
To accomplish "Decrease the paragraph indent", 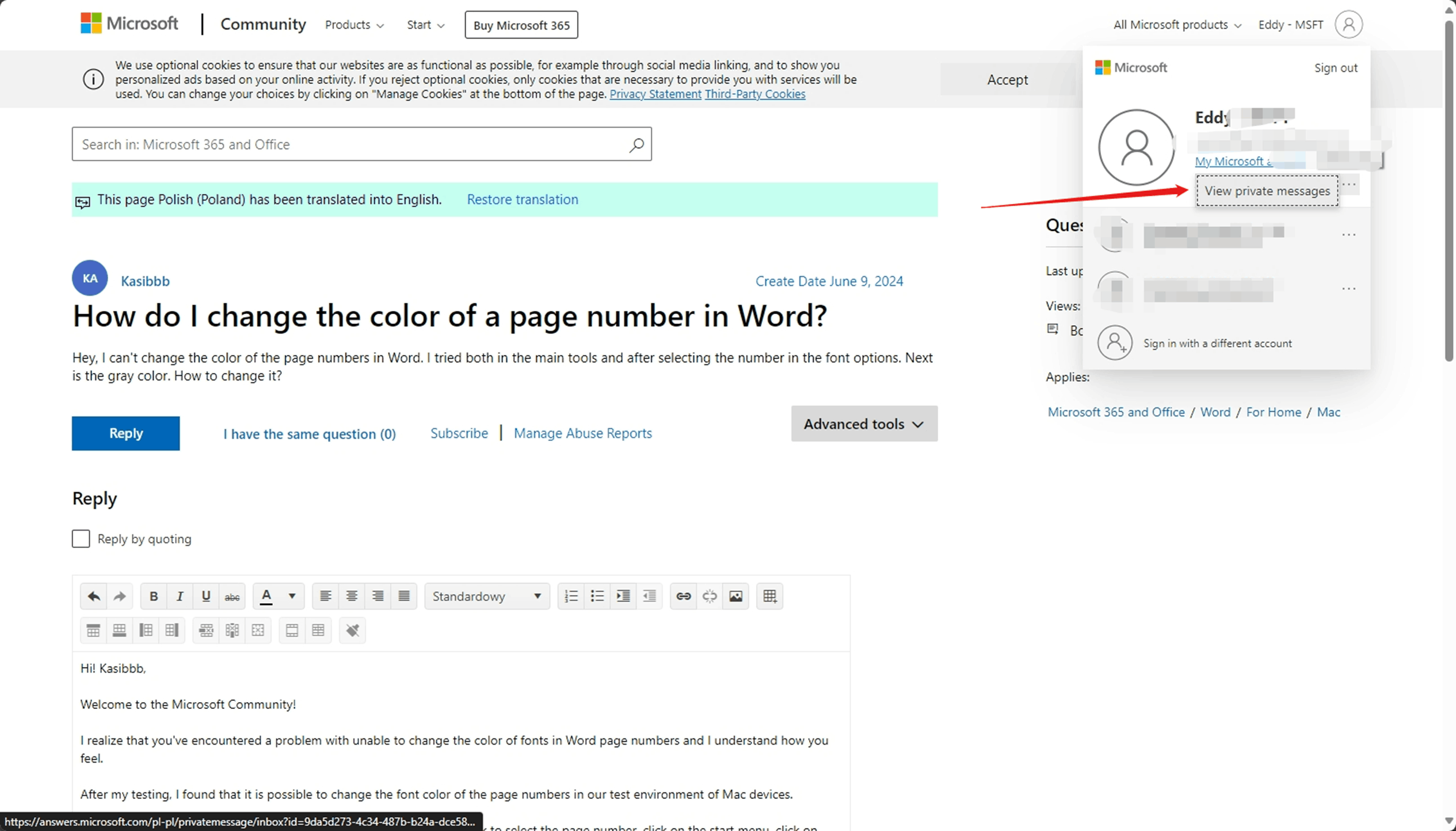I will pyautogui.click(x=649, y=596).
